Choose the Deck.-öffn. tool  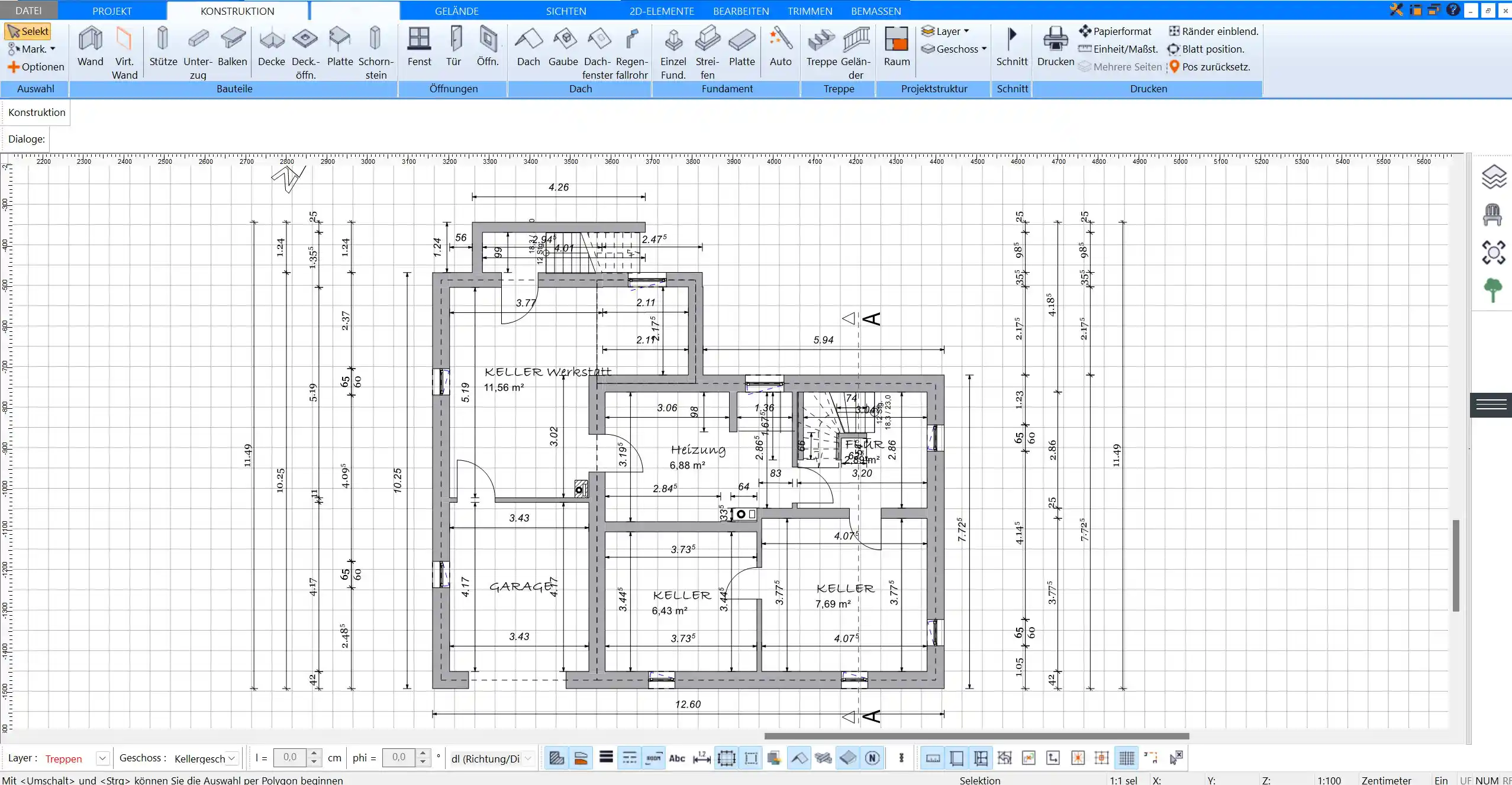point(305,53)
